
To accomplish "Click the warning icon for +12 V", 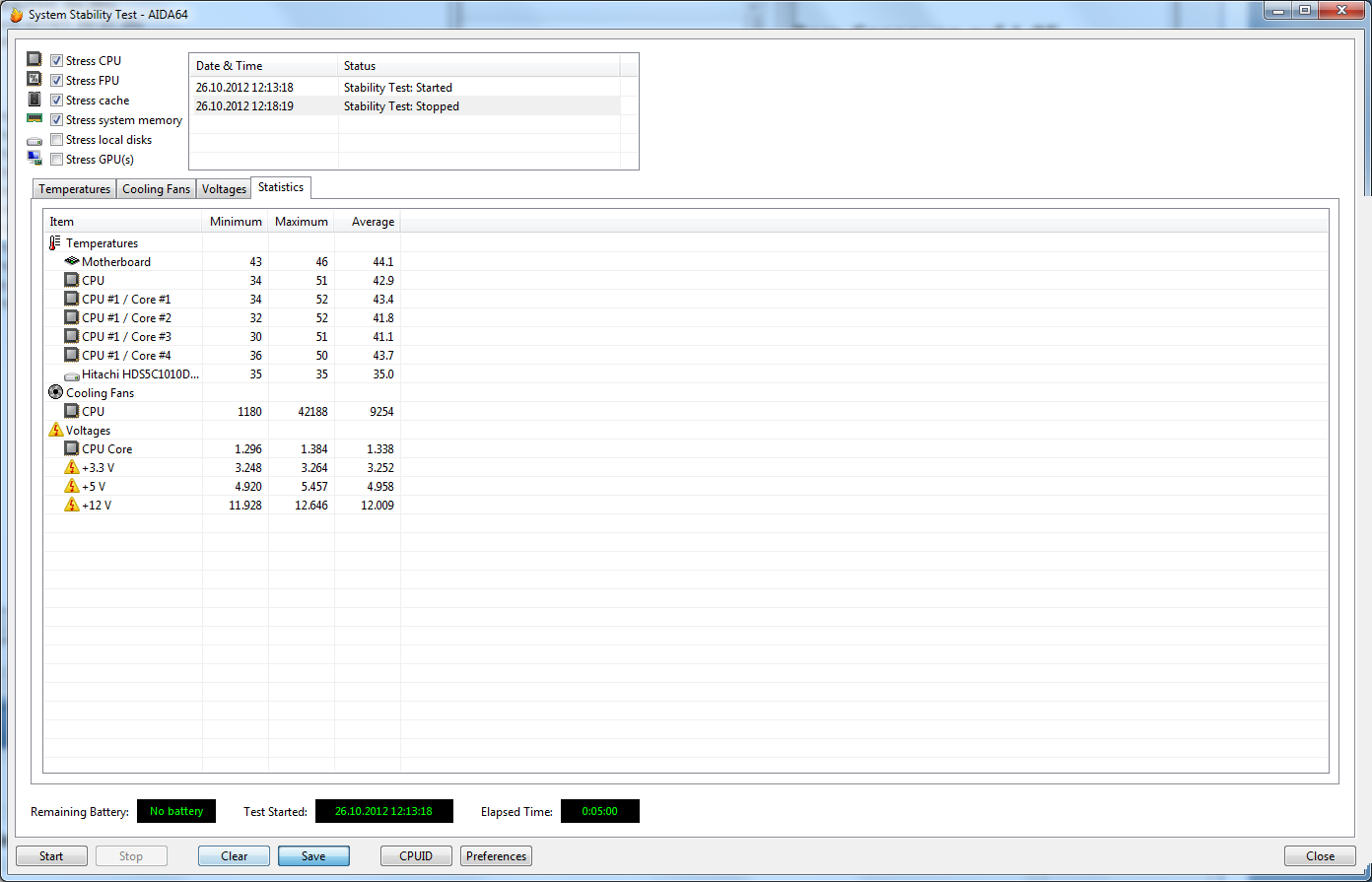I will 71,505.
